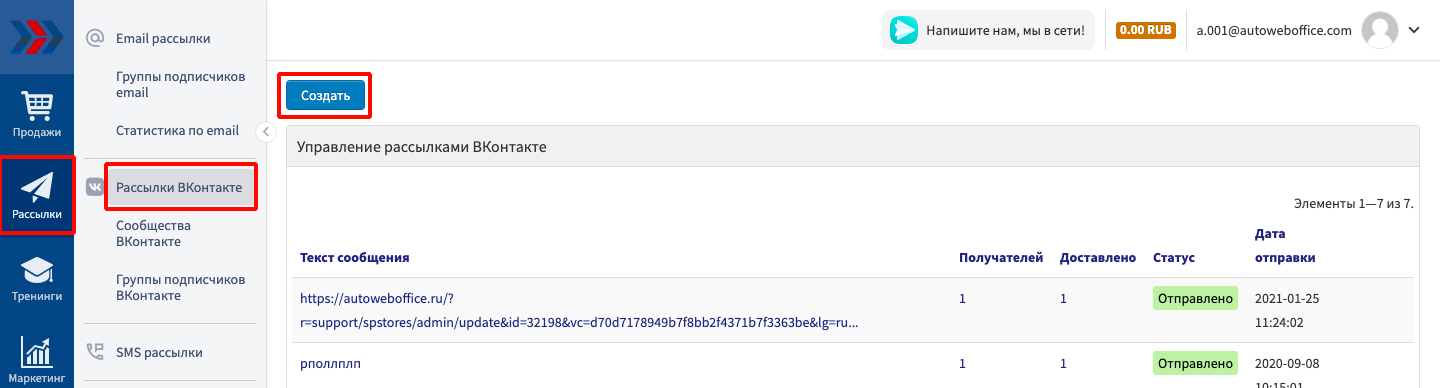Open the рполлплп message row link

(x=330, y=363)
